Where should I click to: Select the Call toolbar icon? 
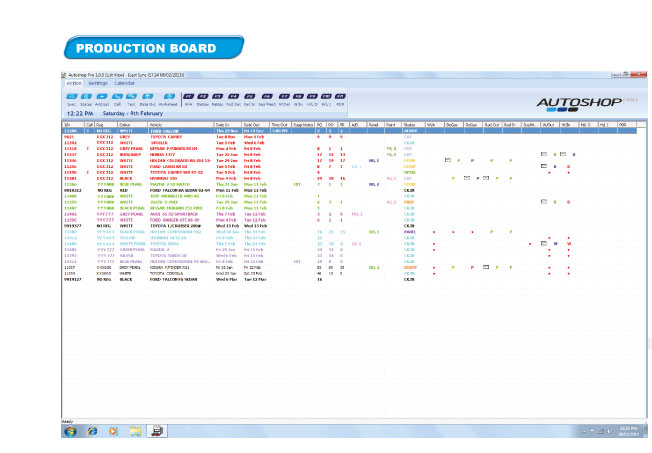[118, 96]
